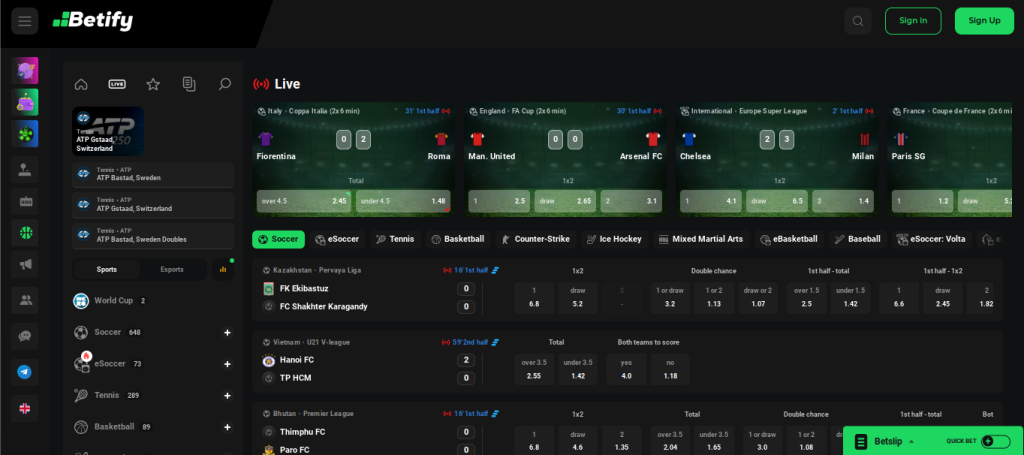Select the eBasketball sport tab

click(x=789, y=240)
